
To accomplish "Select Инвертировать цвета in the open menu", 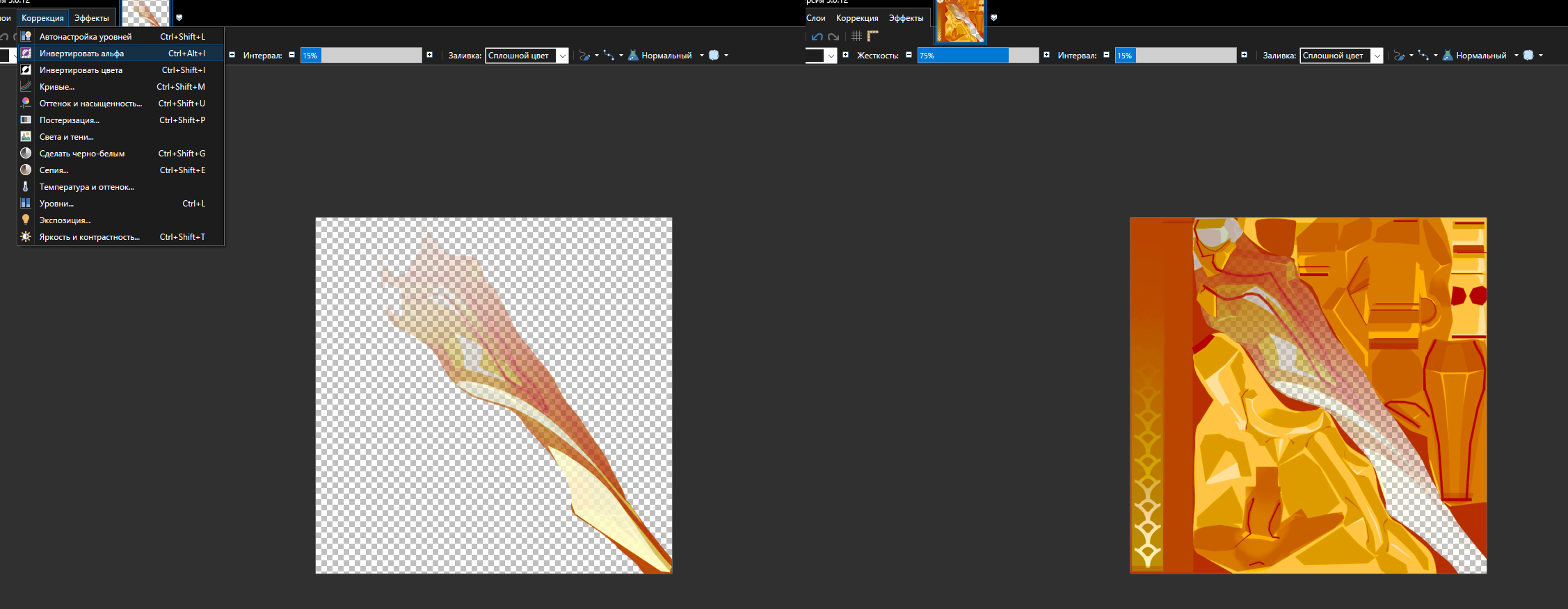I will 121,70.
